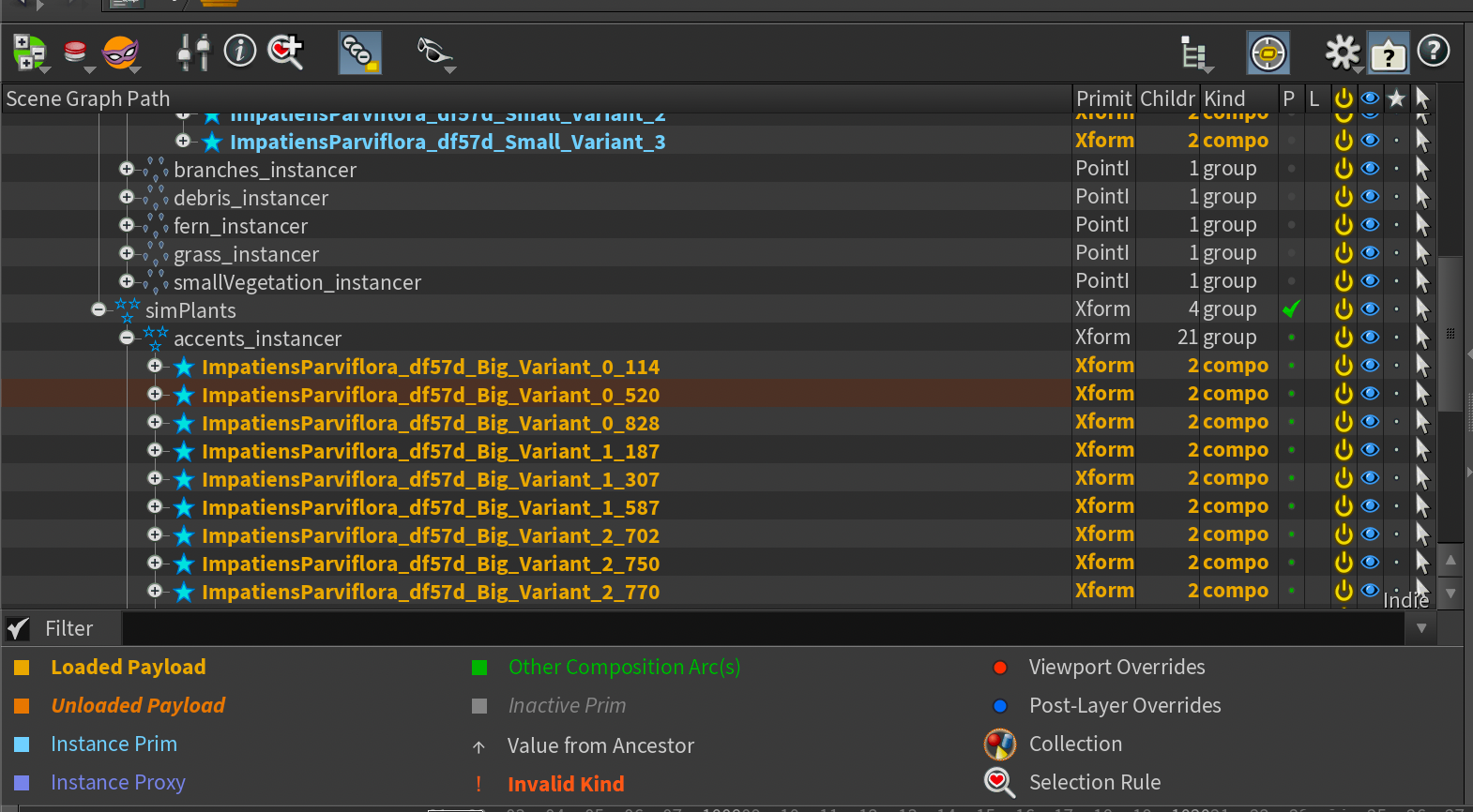This screenshot has width=1473, height=812.
Task: Open the gear settings menu
Action: tap(1342, 53)
